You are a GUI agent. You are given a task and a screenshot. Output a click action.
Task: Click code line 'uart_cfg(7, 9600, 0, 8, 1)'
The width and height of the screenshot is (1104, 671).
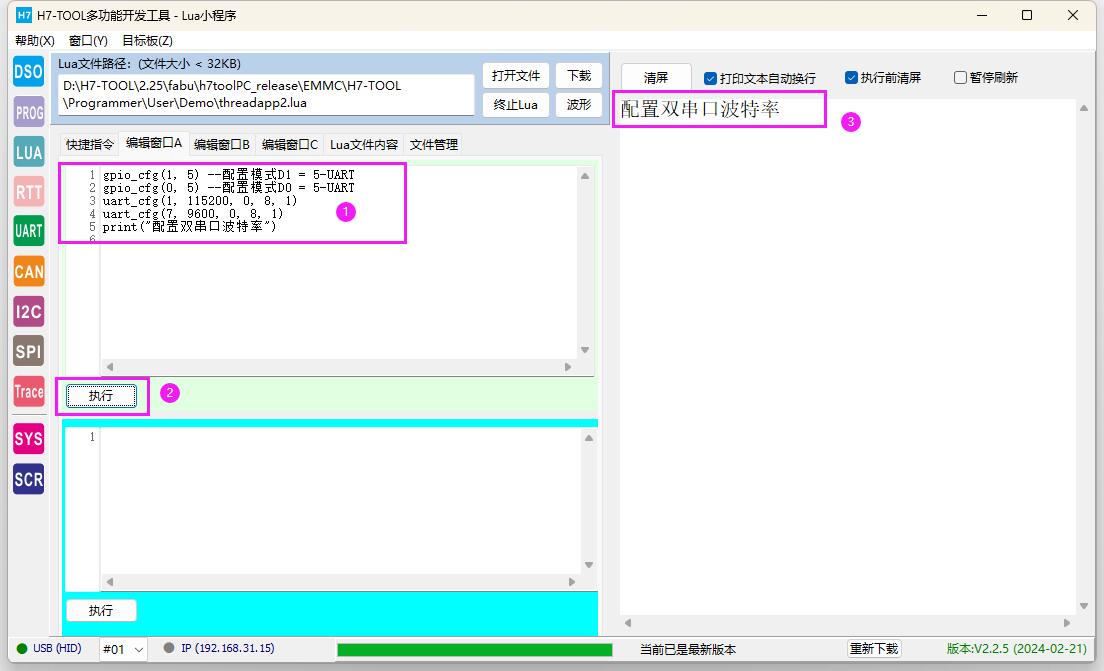(x=193, y=213)
